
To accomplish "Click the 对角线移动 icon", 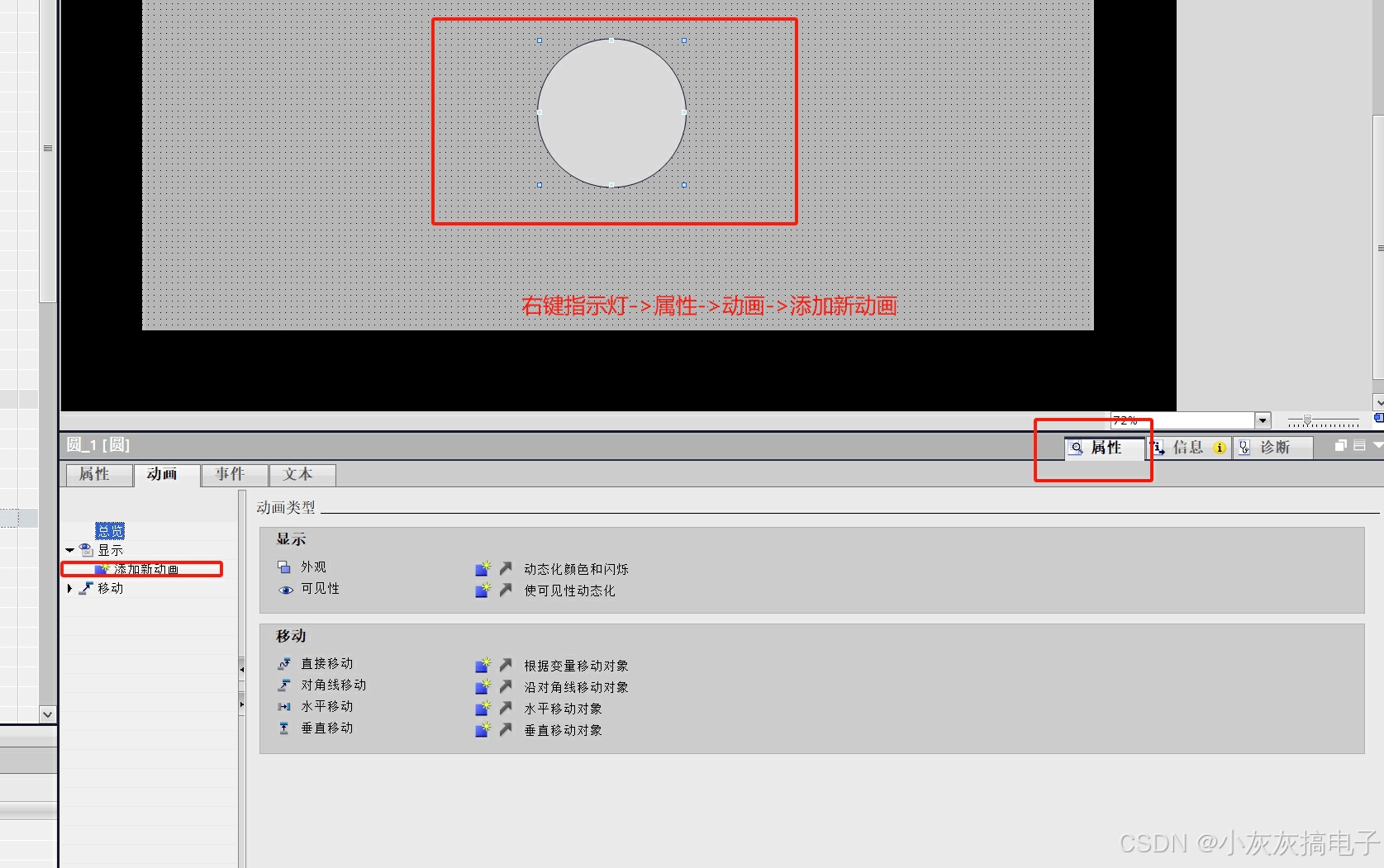I will coord(284,685).
